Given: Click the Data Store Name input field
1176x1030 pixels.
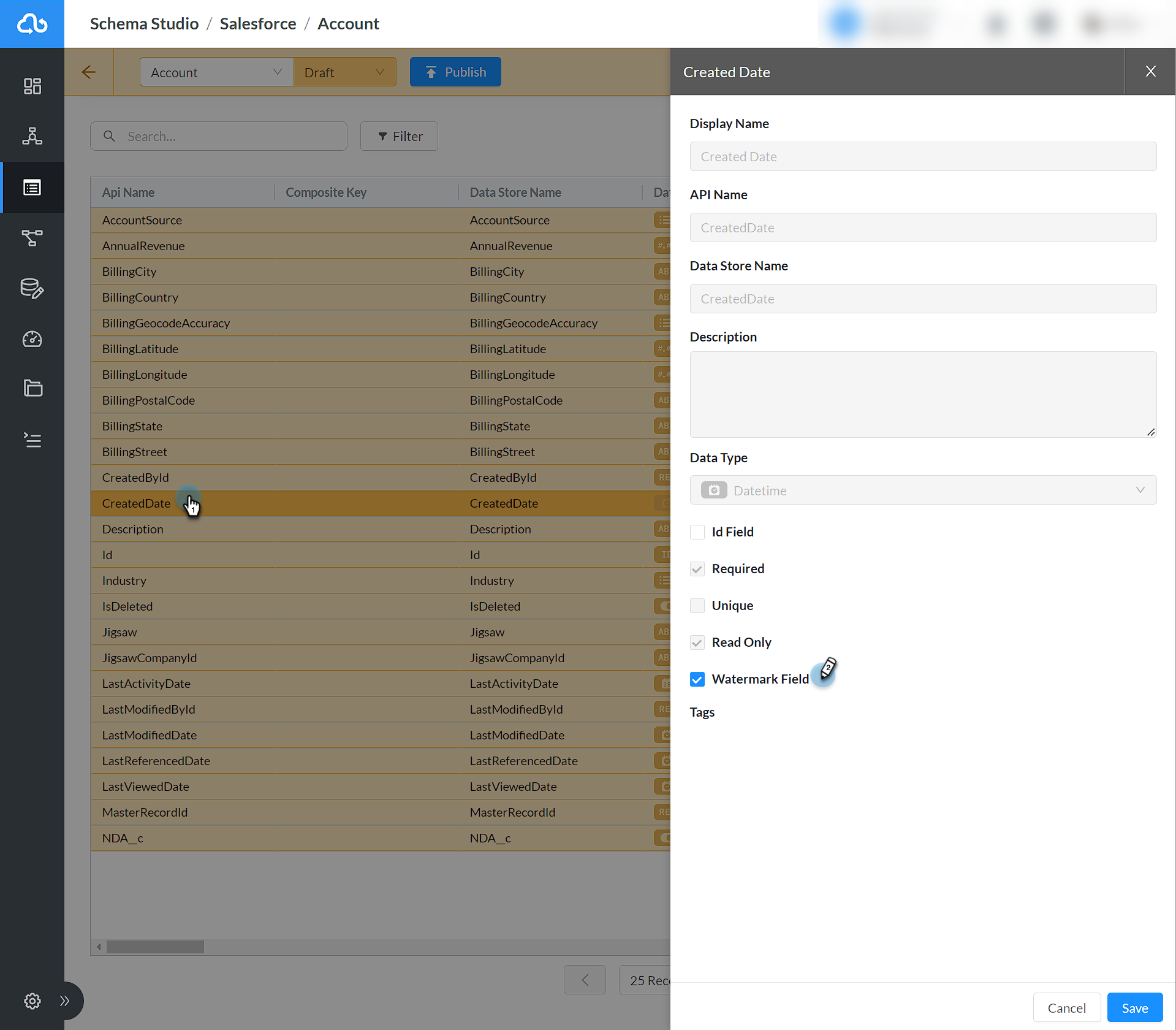Looking at the screenshot, I should pyautogui.click(x=923, y=299).
